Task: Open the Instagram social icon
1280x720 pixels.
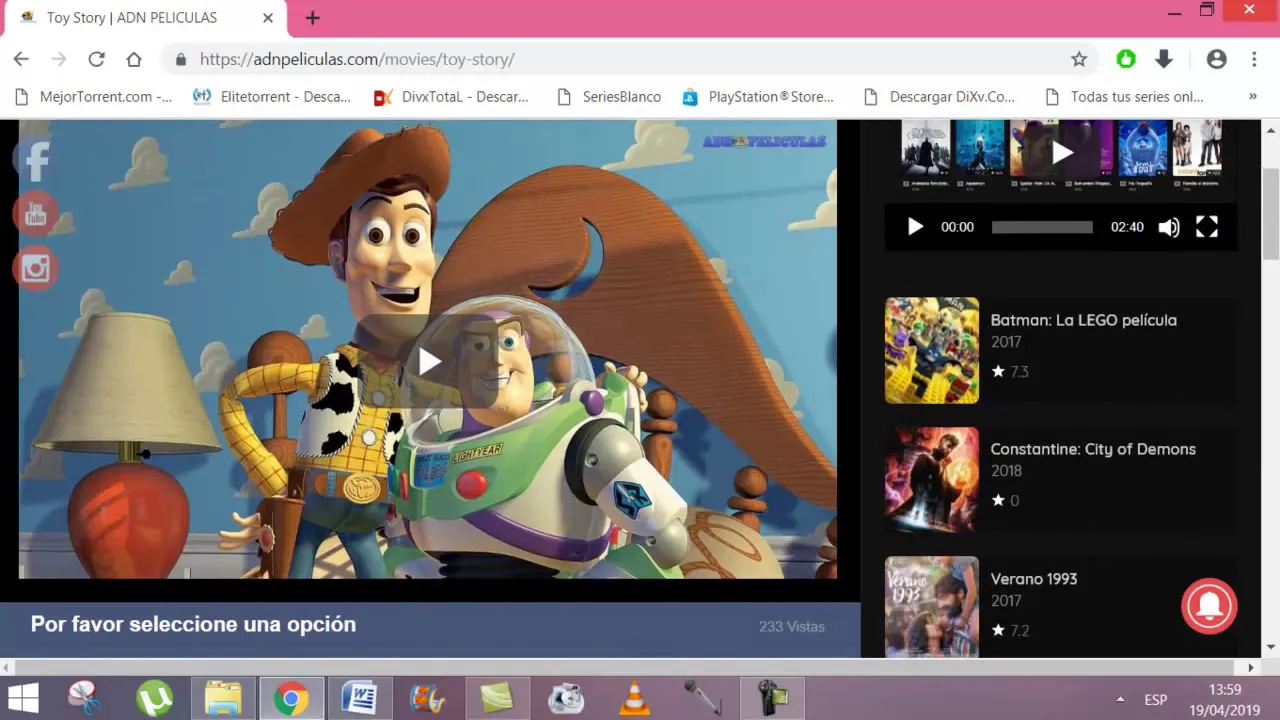Action: click(x=35, y=268)
